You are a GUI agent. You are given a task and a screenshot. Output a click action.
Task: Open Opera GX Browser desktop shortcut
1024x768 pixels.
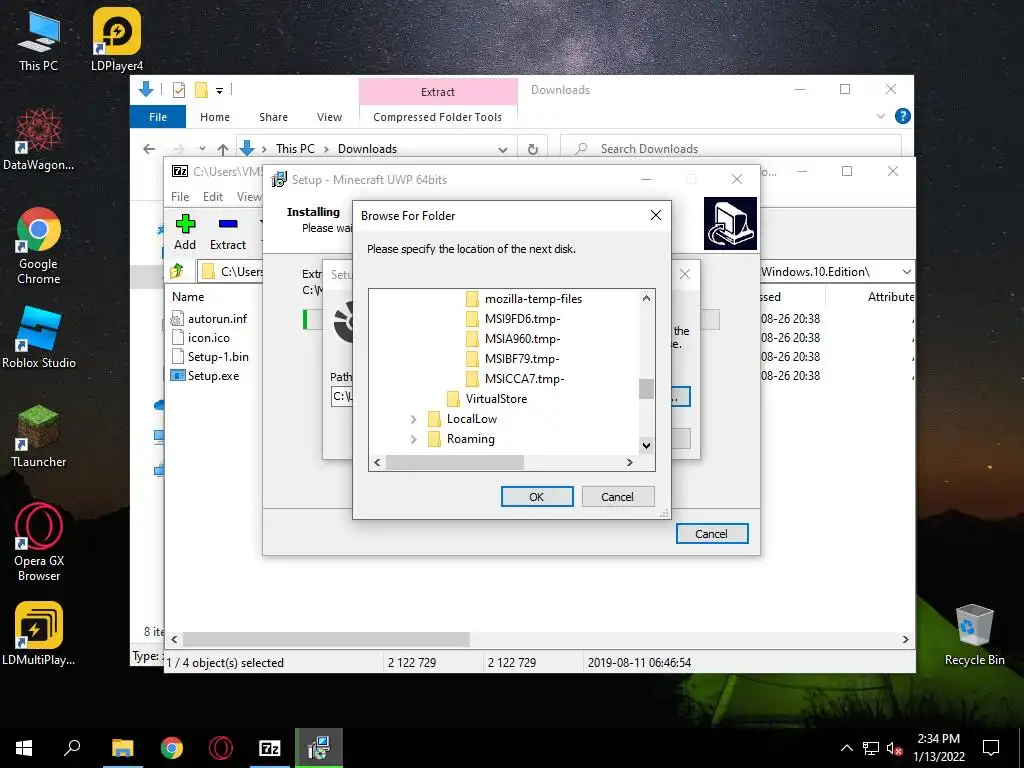(x=39, y=542)
